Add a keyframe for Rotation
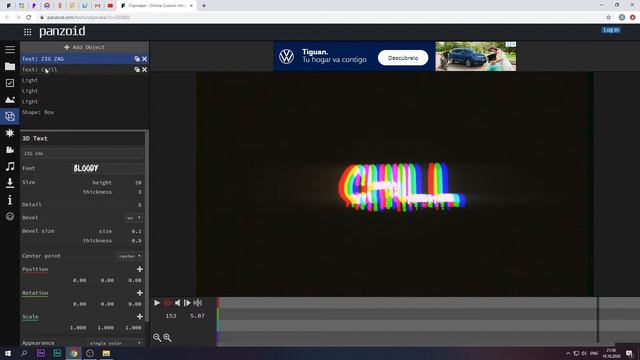This screenshot has width=640, height=360. [140, 293]
